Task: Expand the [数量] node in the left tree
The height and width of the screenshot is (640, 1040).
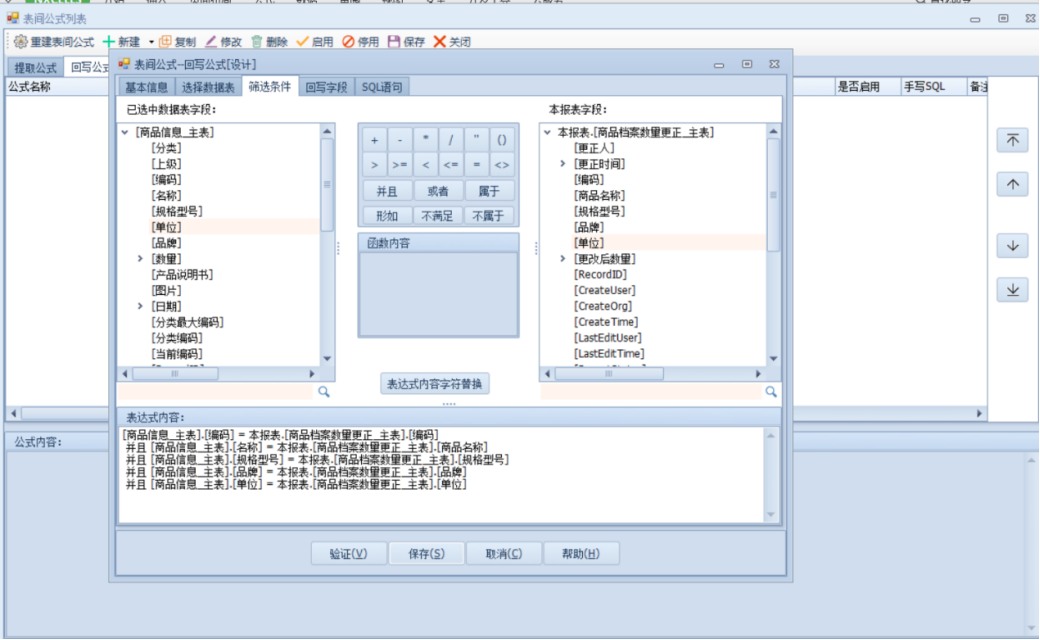Action: click(140, 259)
